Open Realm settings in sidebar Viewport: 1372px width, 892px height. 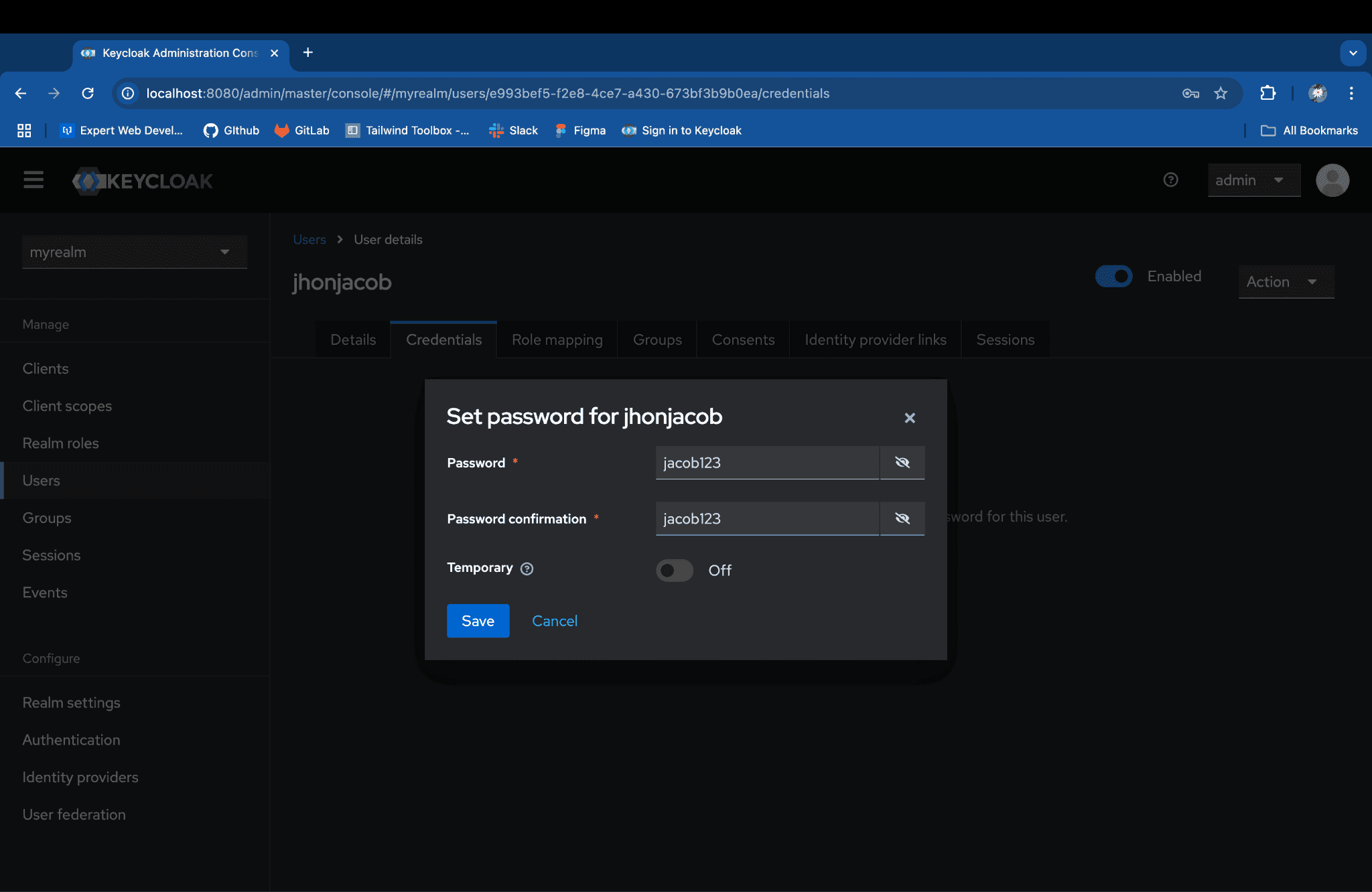[71, 702]
